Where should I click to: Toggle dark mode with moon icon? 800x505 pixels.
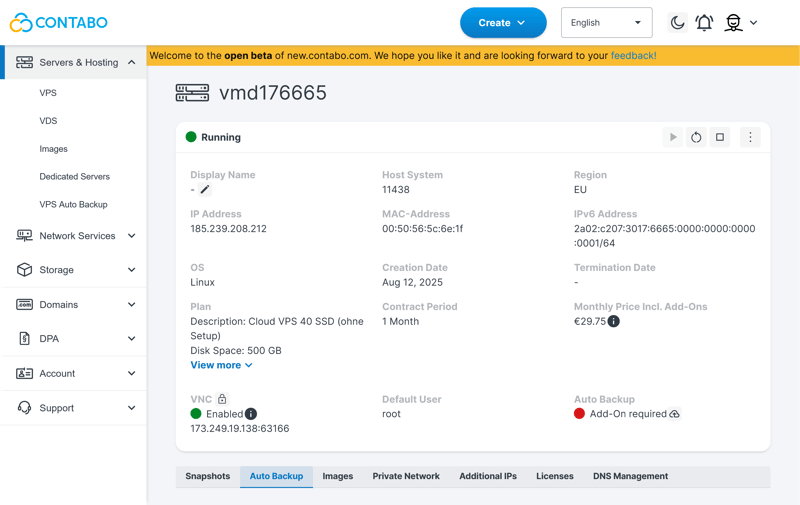677,23
